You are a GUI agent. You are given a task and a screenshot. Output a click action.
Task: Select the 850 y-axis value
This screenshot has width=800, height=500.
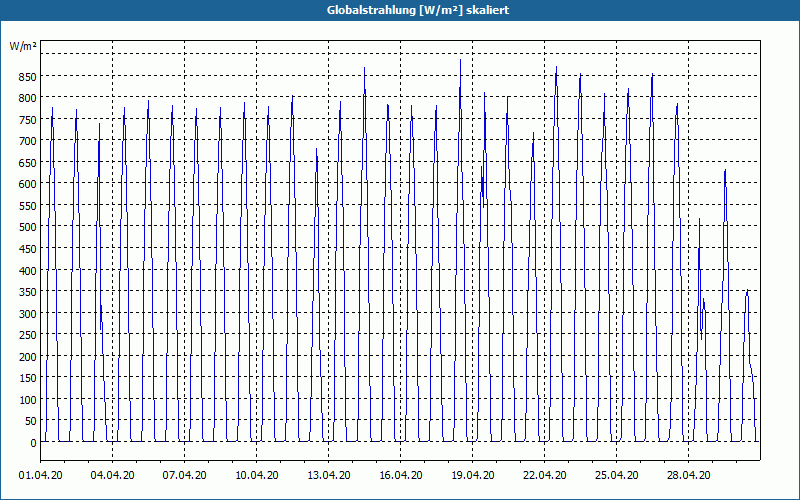coord(28,77)
